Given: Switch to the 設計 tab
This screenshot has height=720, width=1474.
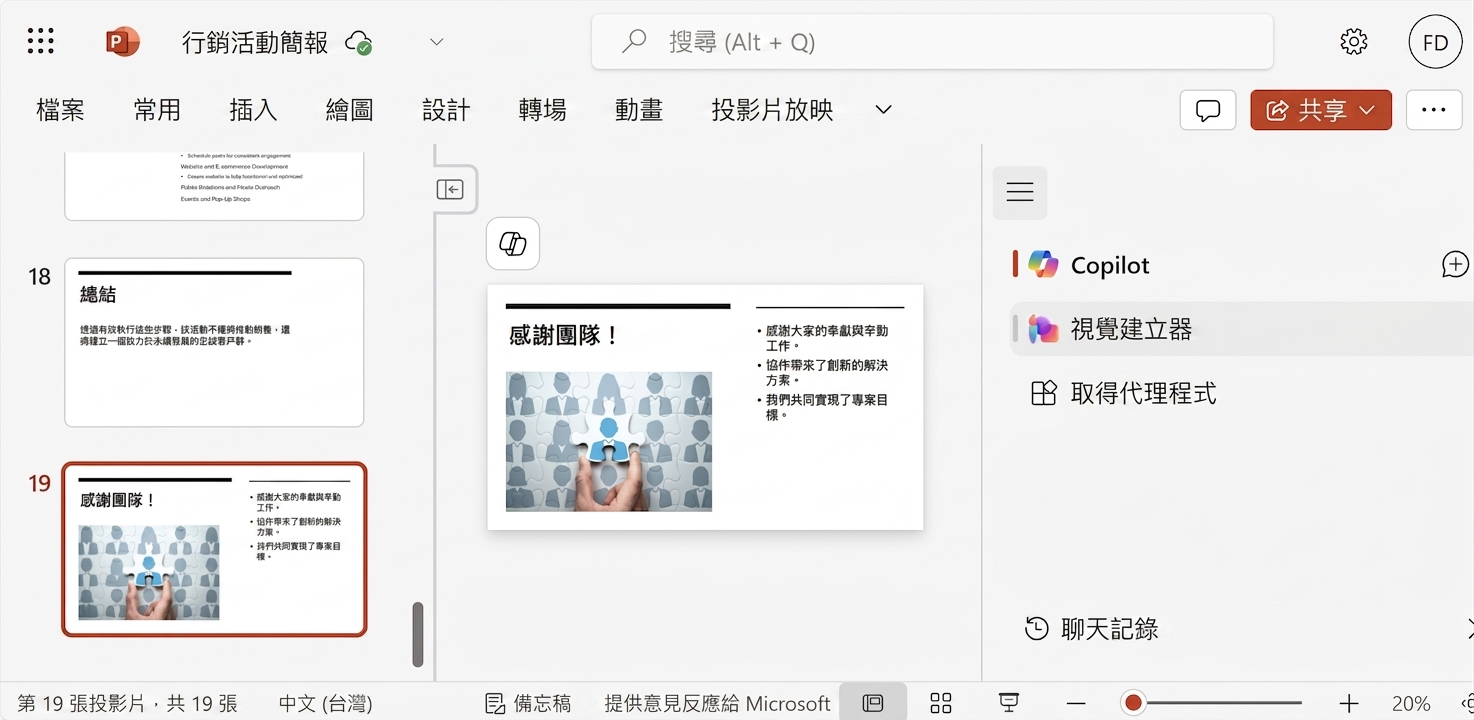Looking at the screenshot, I should [x=446, y=110].
